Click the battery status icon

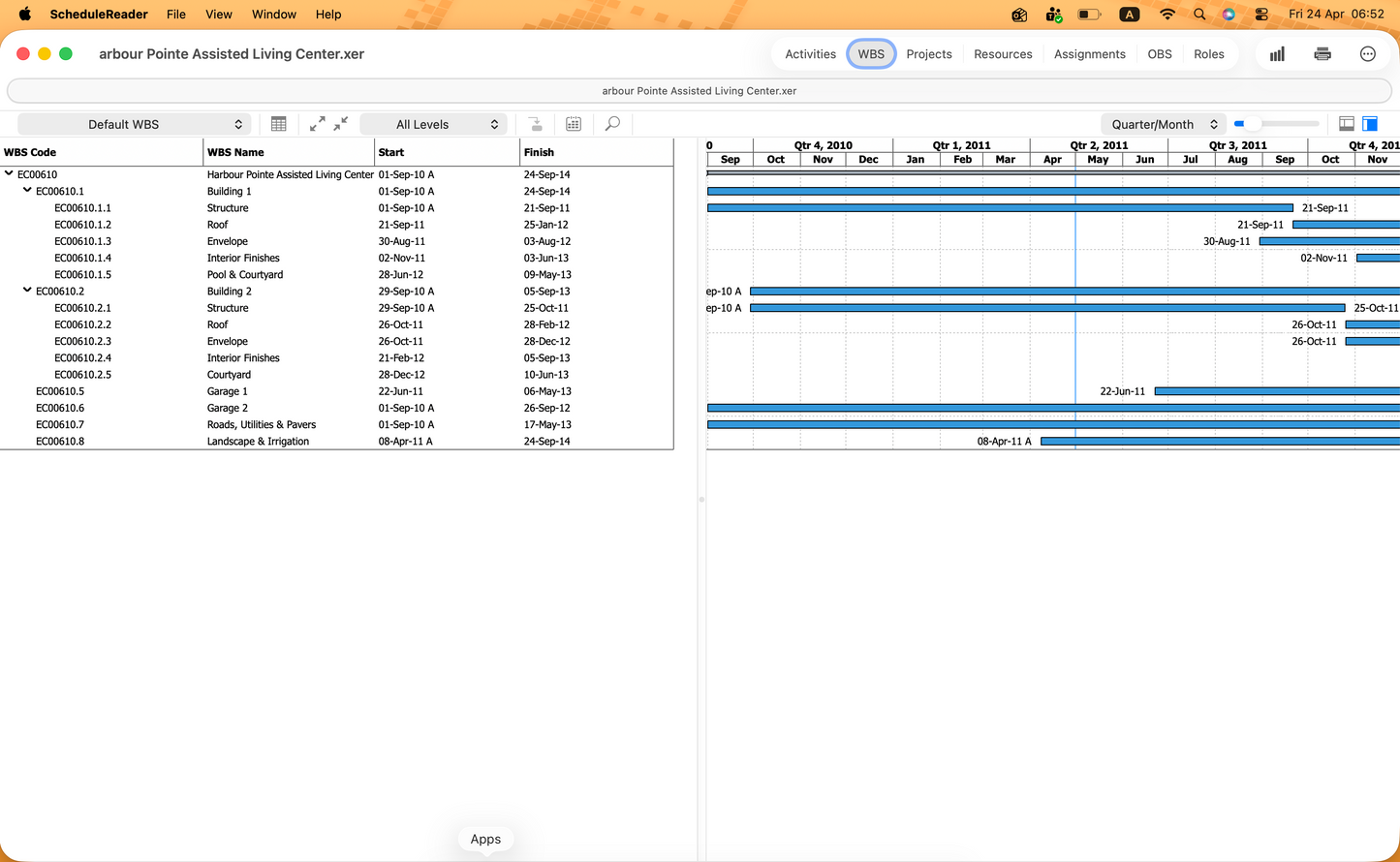pyautogui.click(x=1089, y=15)
